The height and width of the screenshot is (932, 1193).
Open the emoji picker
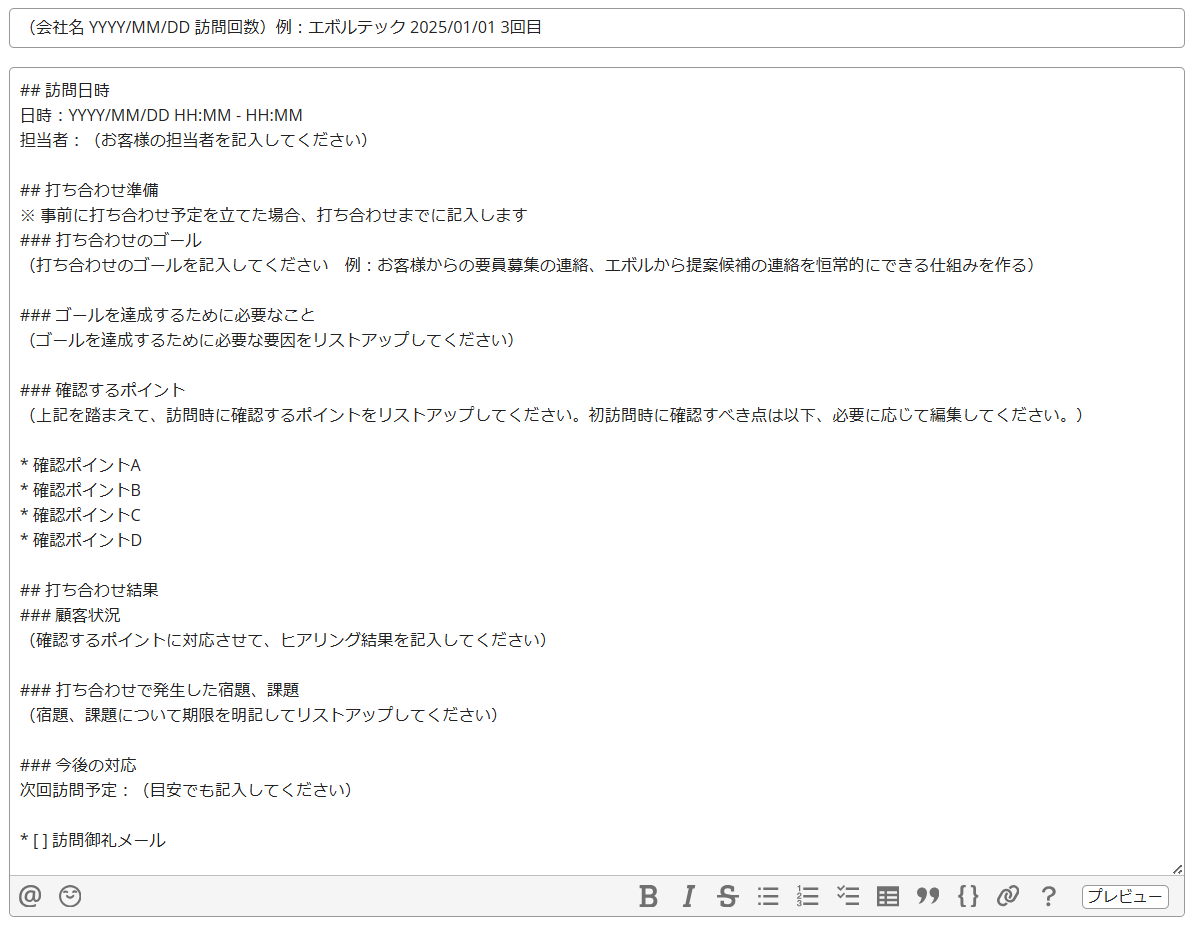pos(68,896)
